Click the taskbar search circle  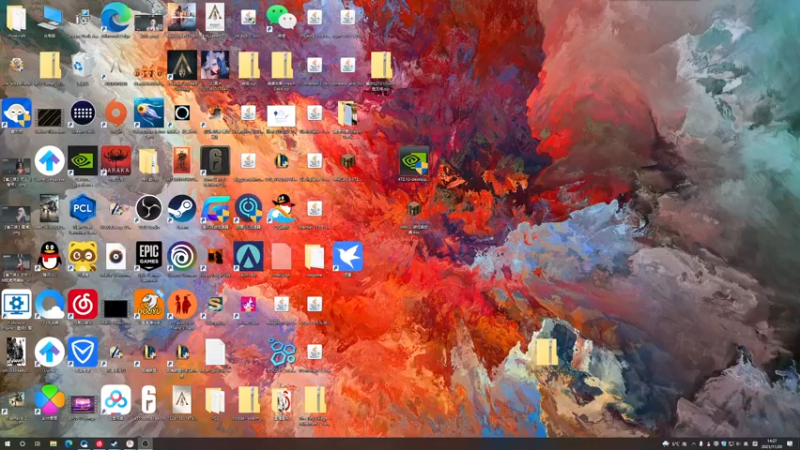tap(22, 444)
